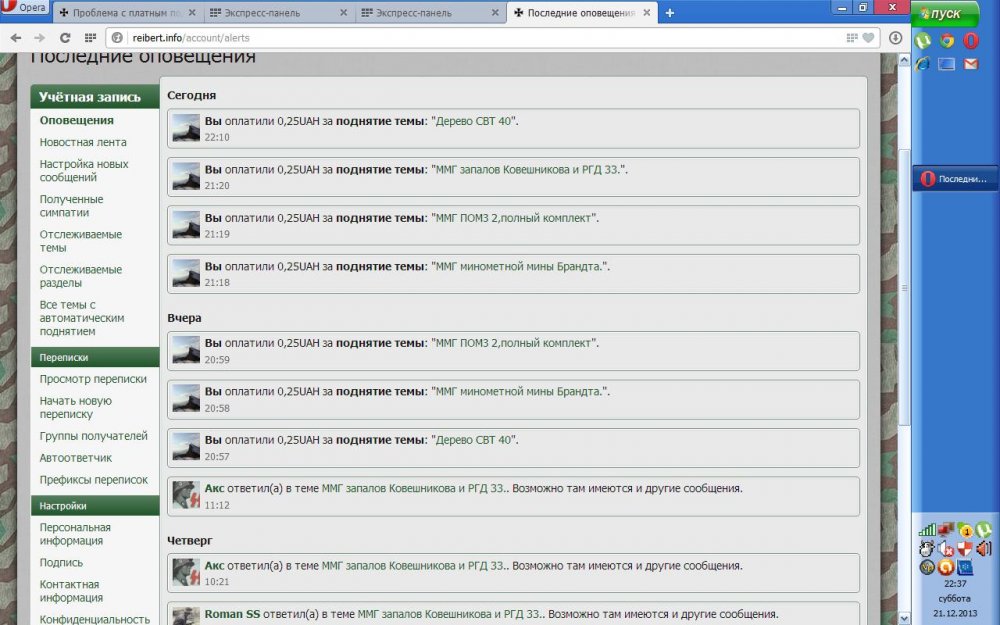The image size is (1000, 625).
Task: Launch Opera from quick launch
Action: pos(971,41)
